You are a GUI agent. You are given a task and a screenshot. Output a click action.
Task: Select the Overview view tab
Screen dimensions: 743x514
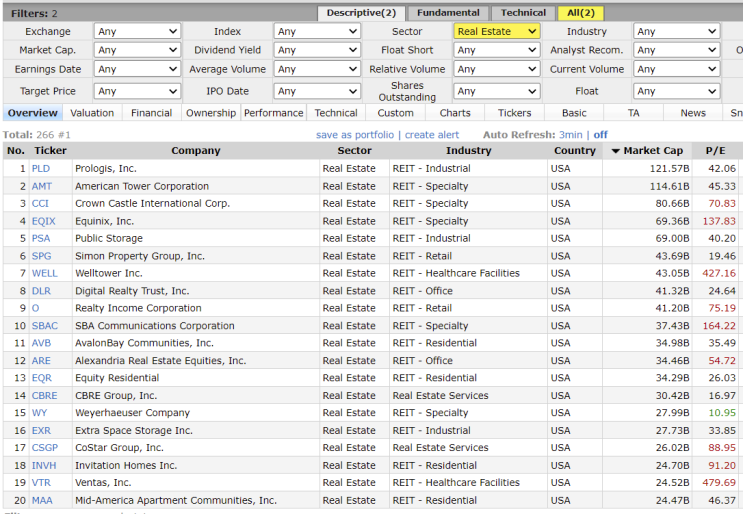click(x=33, y=113)
